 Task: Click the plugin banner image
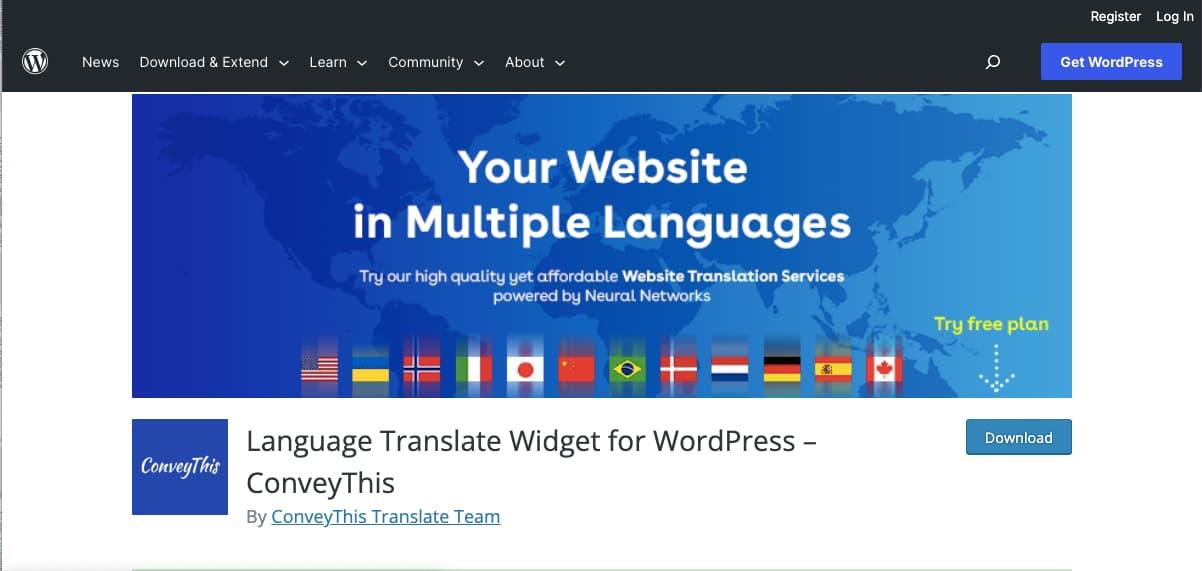(x=602, y=246)
